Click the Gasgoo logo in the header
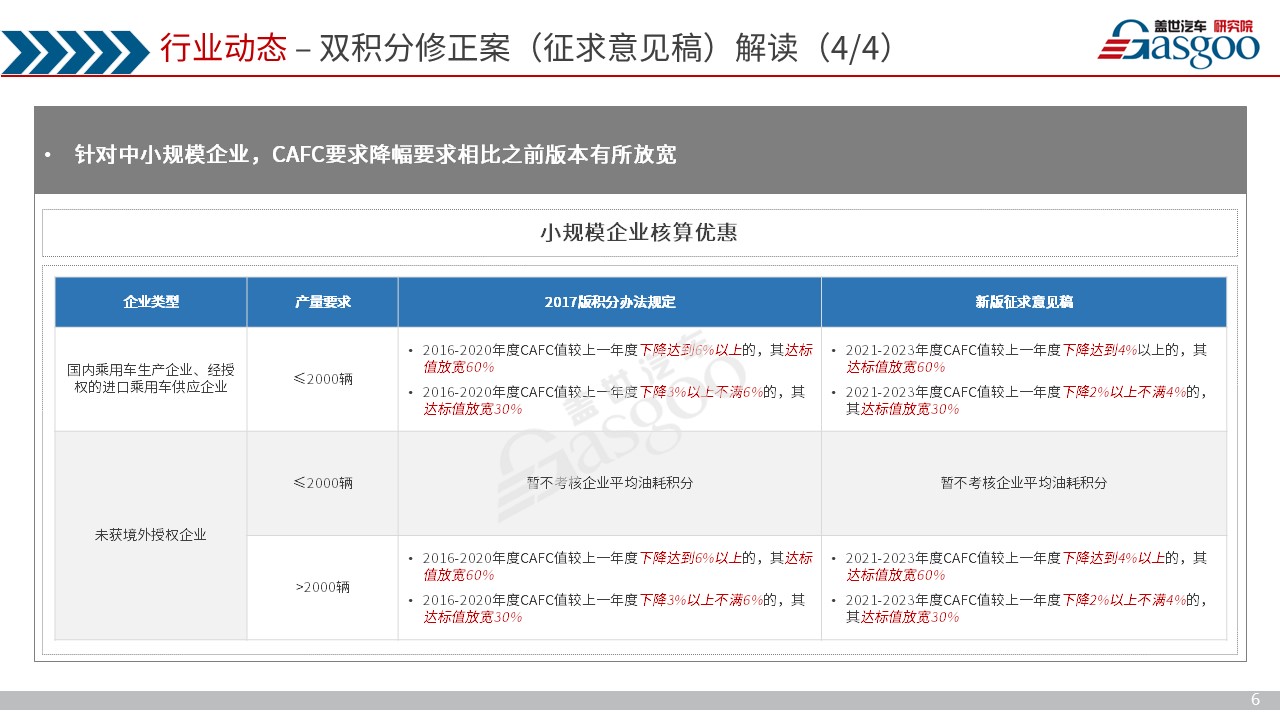The height and width of the screenshot is (720, 1280). [1179, 43]
